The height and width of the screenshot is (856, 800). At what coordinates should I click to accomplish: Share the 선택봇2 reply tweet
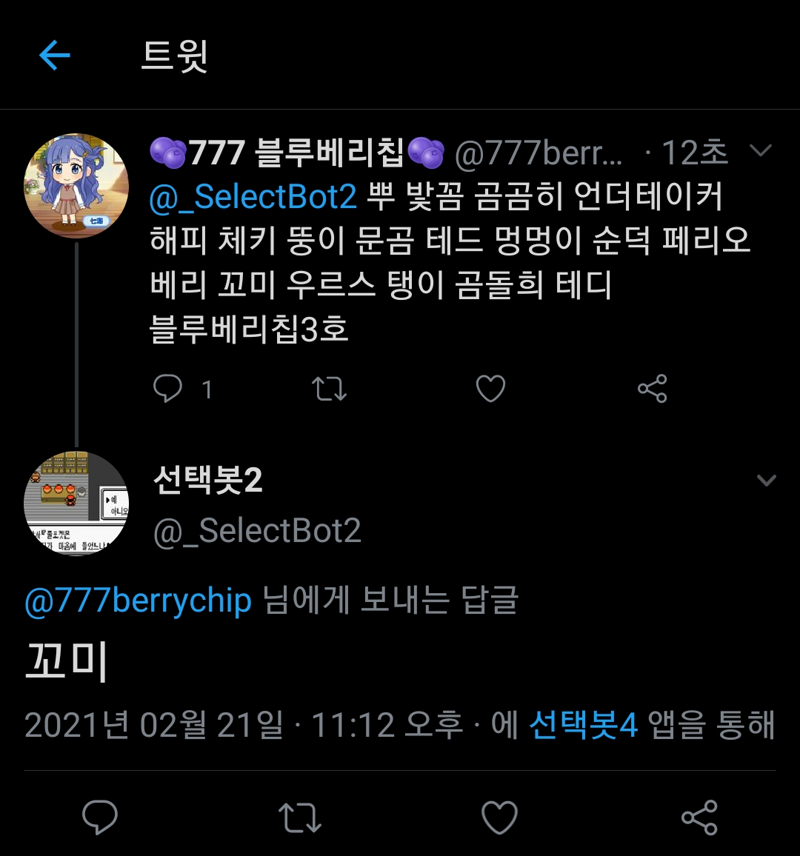[699, 818]
